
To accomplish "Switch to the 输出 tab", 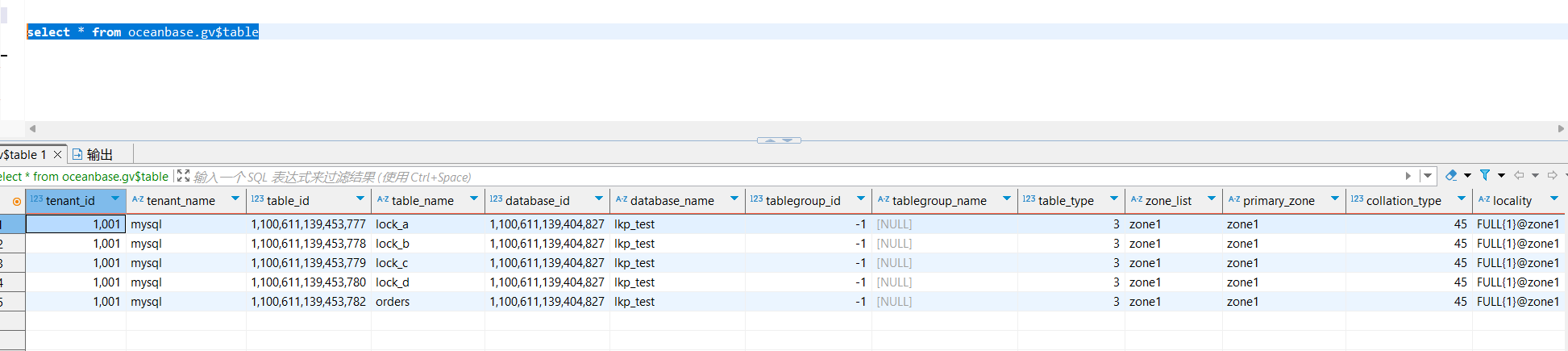I will click(99, 154).
